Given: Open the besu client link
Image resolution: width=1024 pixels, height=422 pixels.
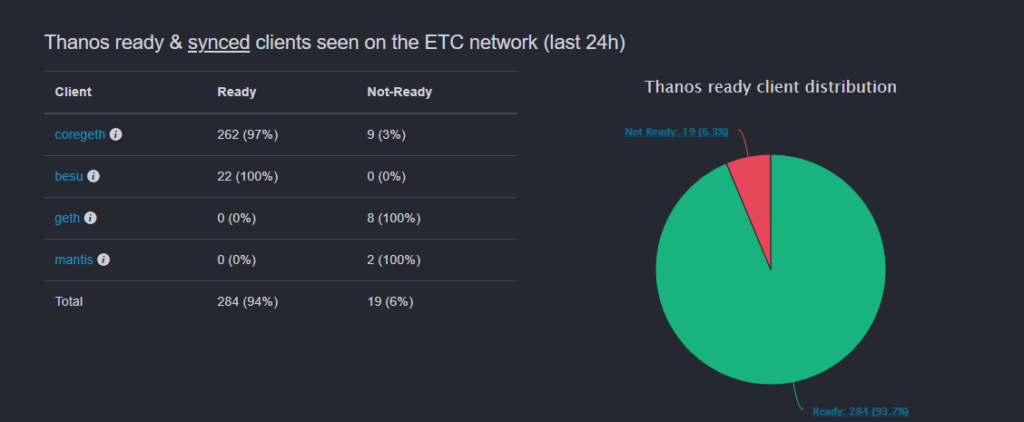Looking at the screenshot, I should point(69,176).
